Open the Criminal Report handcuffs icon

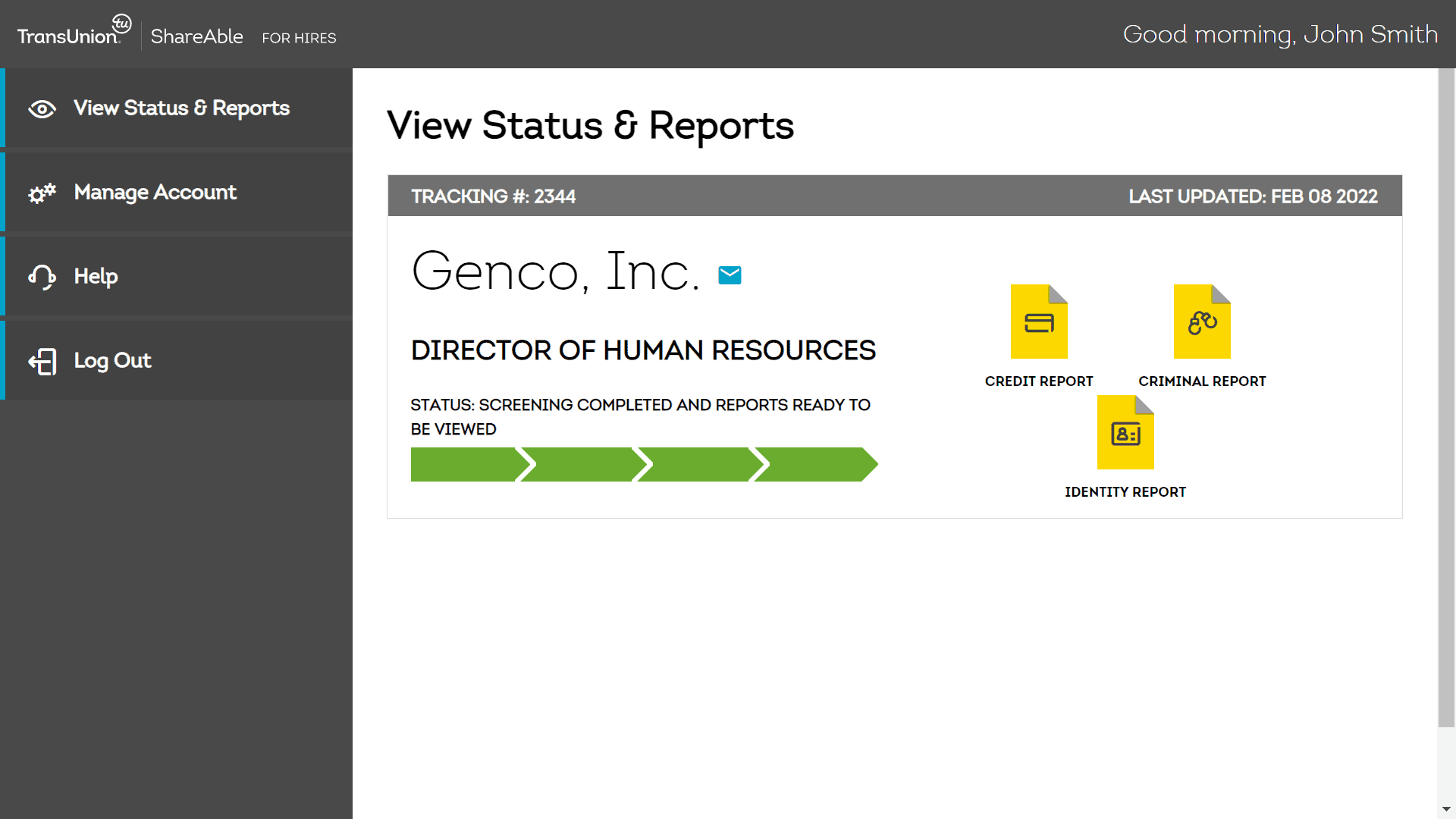(x=1201, y=322)
